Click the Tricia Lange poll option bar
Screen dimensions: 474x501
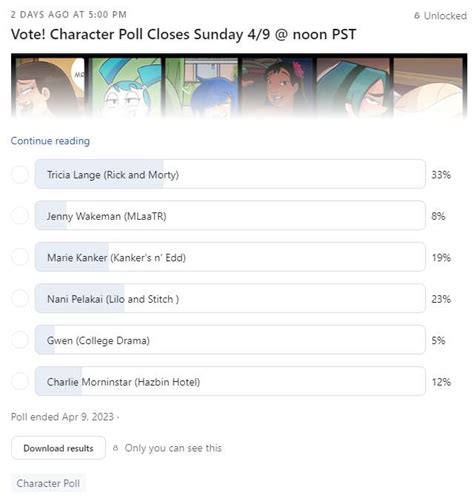pos(230,174)
